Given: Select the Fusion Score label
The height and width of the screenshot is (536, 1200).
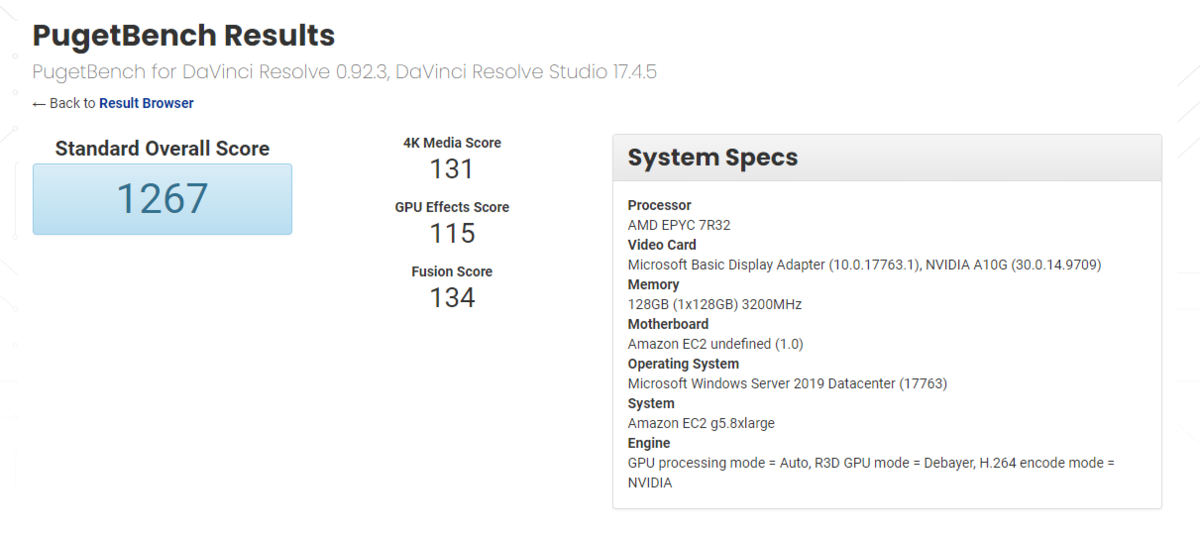Looking at the screenshot, I should pos(452,271).
